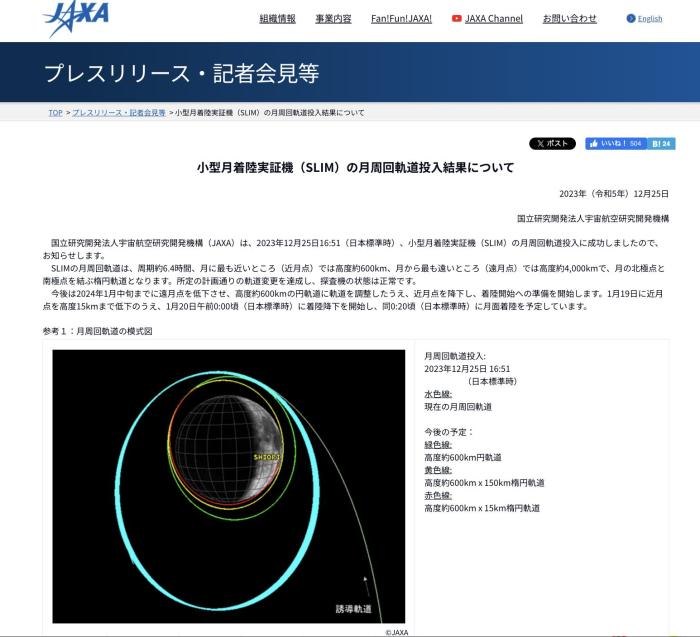
Task: Open the JAXA Channel link text
Action: [494, 19]
